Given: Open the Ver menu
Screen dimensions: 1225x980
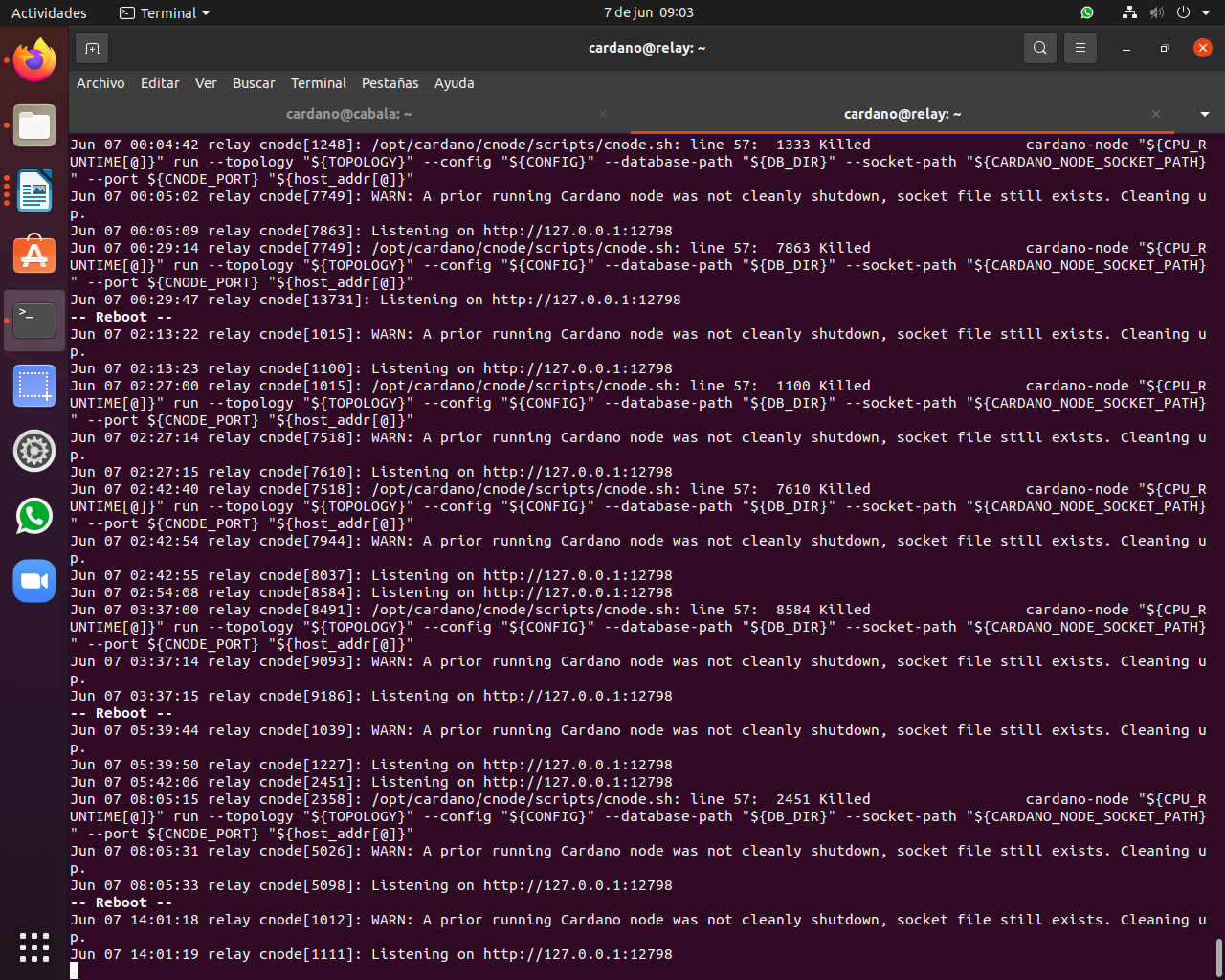Looking at the screenshot, I should (206, 83).
